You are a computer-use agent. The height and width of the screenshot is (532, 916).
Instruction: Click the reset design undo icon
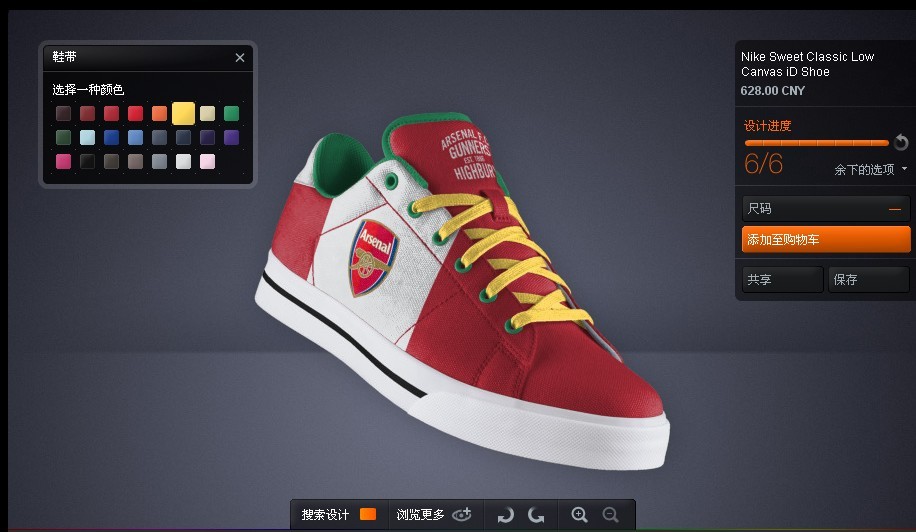pos(901,143)
